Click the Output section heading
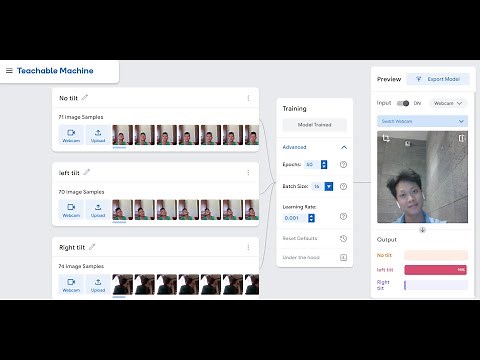Screen dimensions: 480x360 pos(387,240)
